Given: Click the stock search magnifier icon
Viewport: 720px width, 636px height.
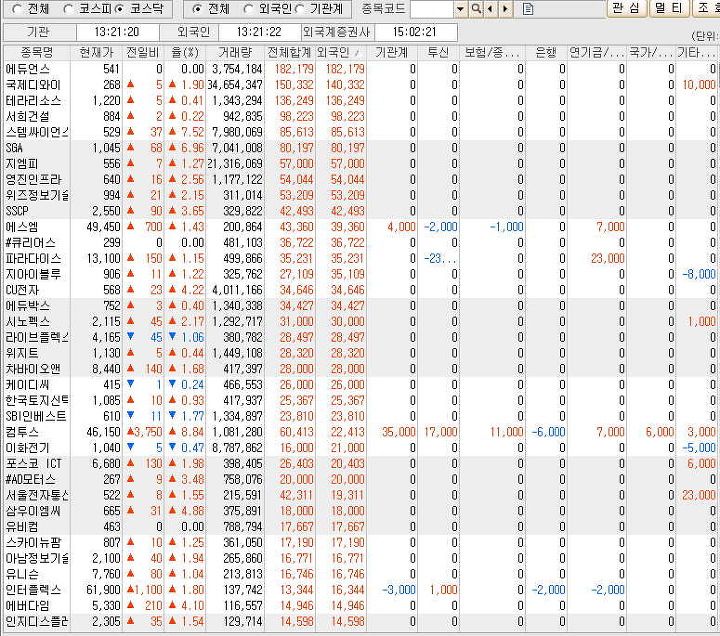Looking at the screenshot, I should click(x=476, y=9).
